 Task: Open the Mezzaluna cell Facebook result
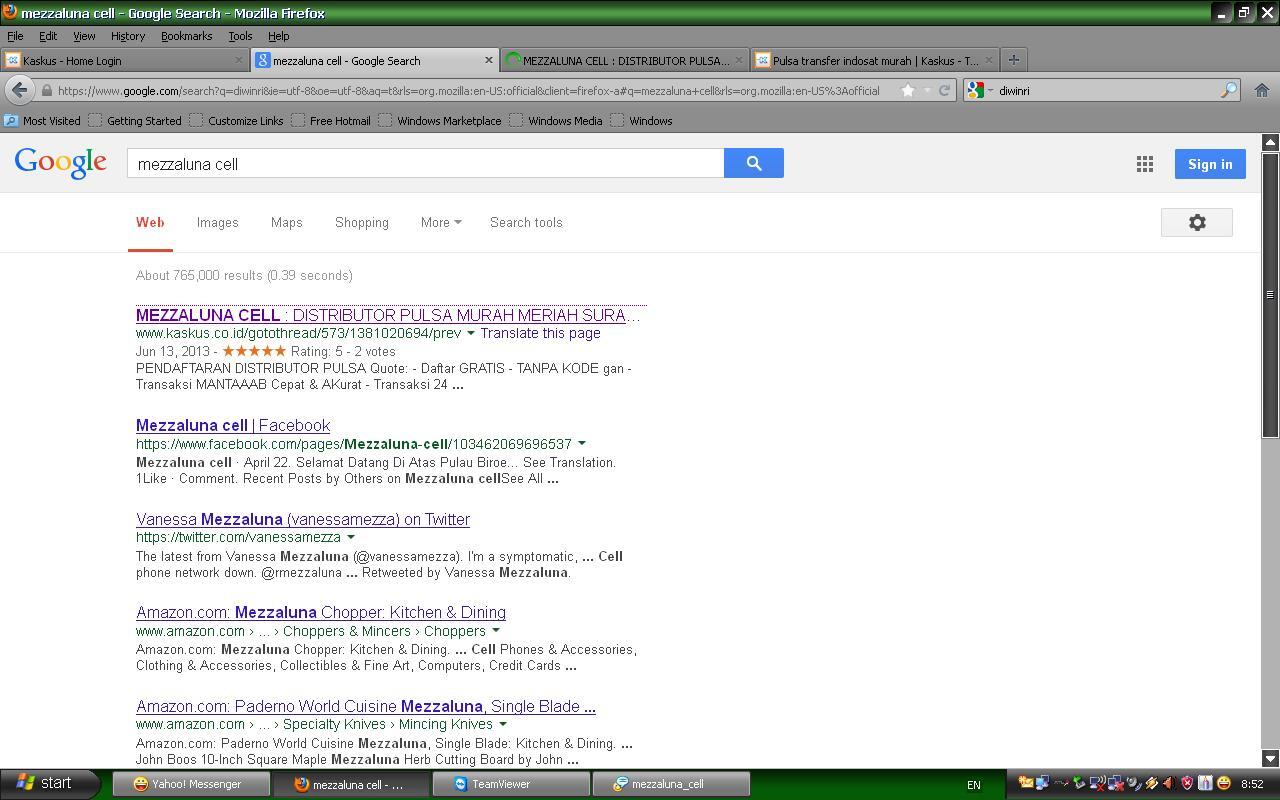(233, 425)
